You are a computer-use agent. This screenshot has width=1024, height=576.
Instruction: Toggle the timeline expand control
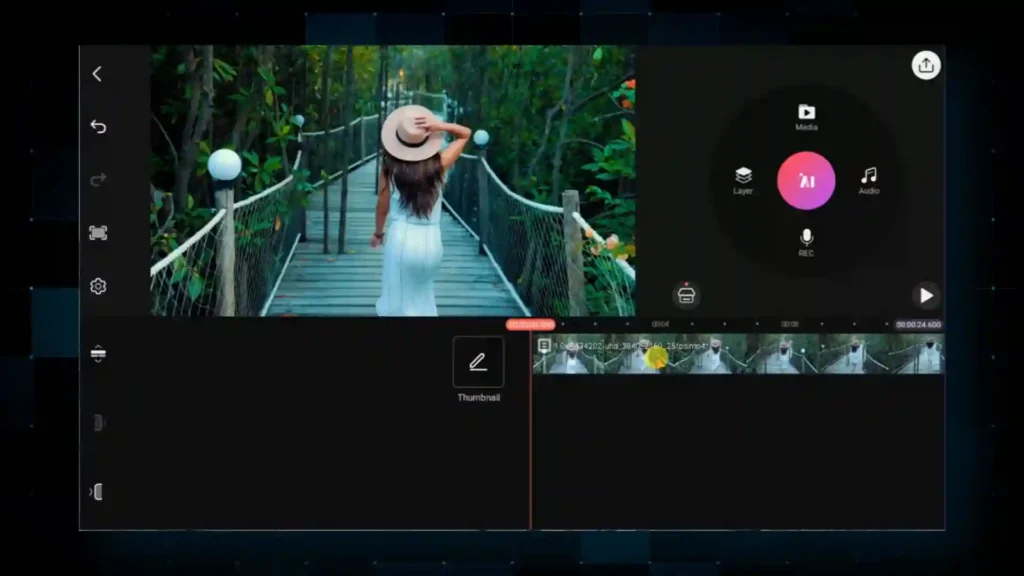(x=97, y=355)
